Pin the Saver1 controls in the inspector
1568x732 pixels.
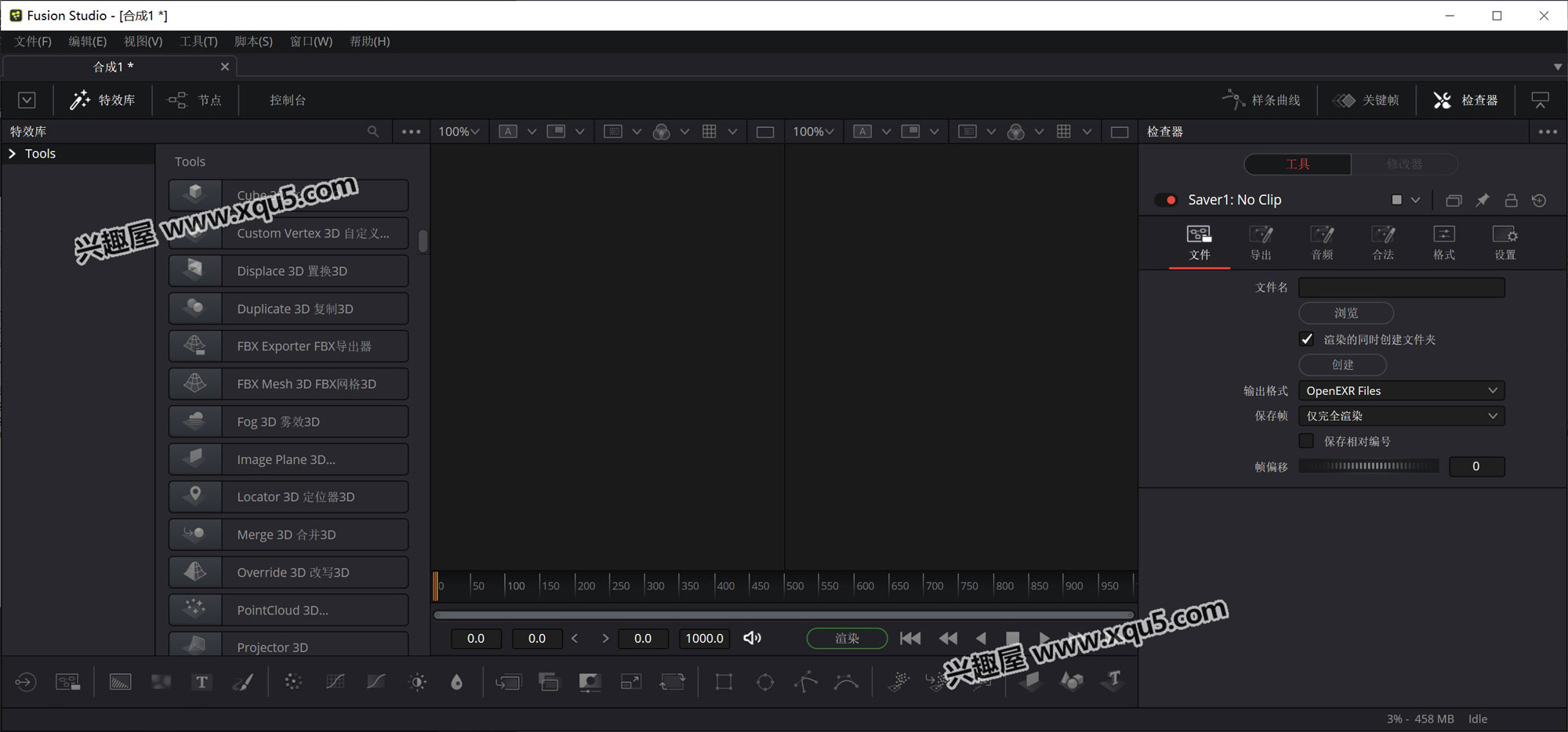coord(1483,201)
